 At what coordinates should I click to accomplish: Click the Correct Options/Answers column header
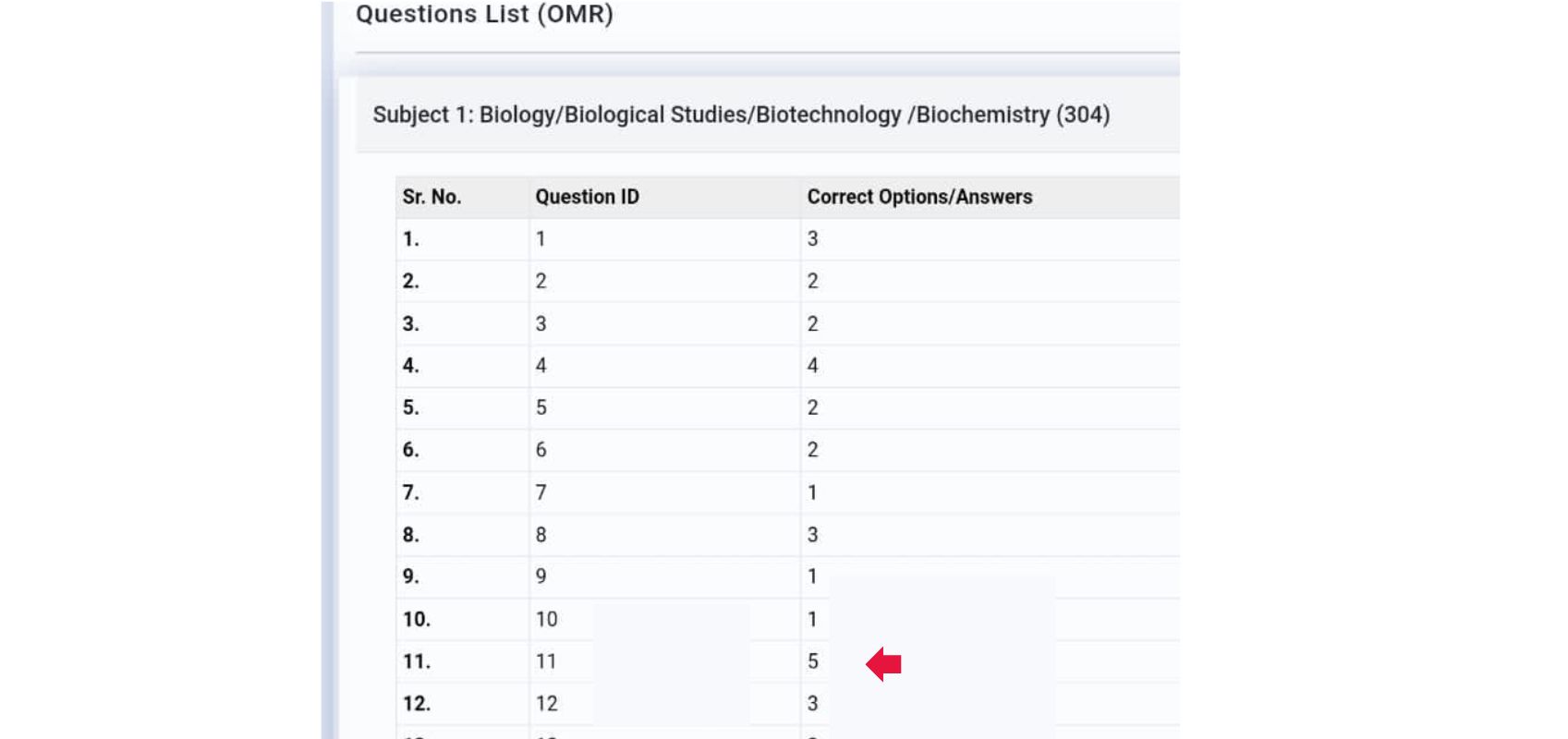pos(919,197)
